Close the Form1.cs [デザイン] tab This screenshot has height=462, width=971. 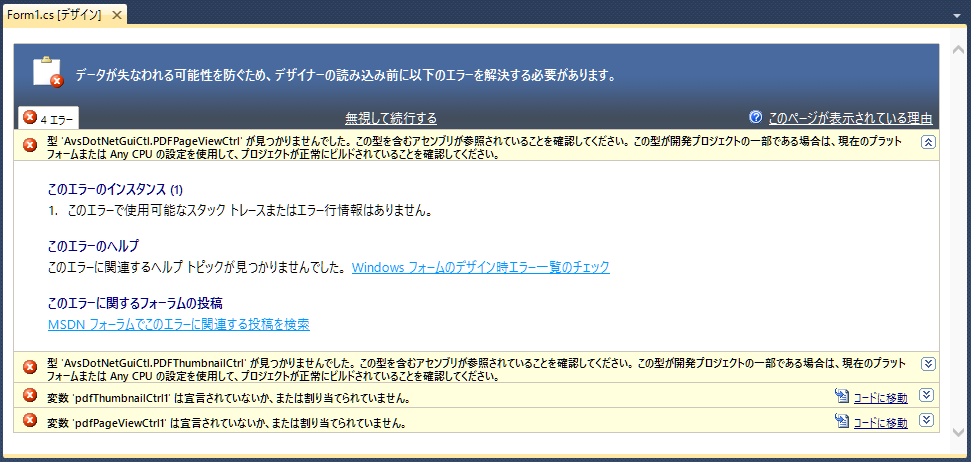(117, 15)
